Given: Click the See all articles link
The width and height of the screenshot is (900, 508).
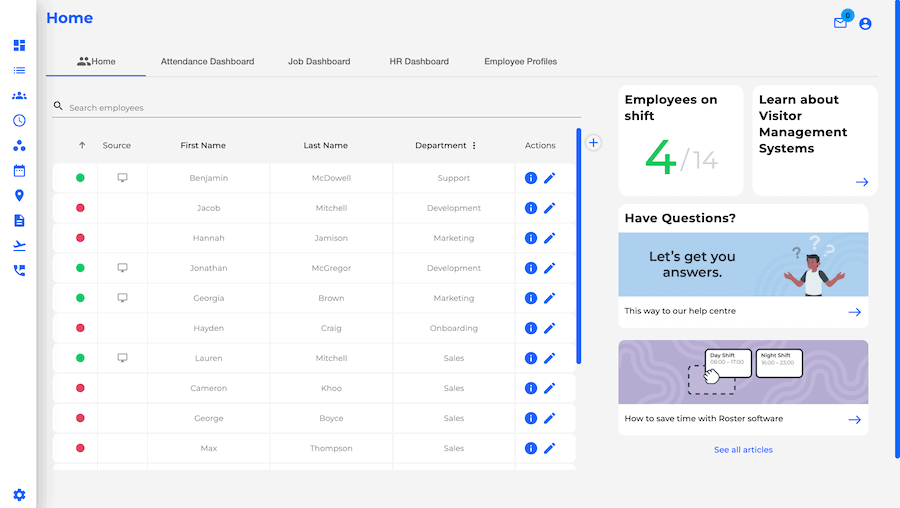Looking at the screenshot, I should coord(743,449).
